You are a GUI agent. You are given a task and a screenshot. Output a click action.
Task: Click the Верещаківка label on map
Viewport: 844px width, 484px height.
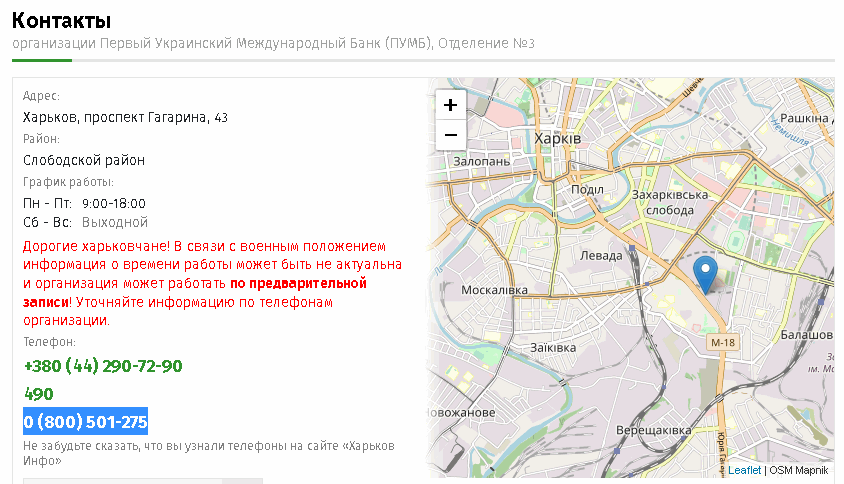coord(653,431)
